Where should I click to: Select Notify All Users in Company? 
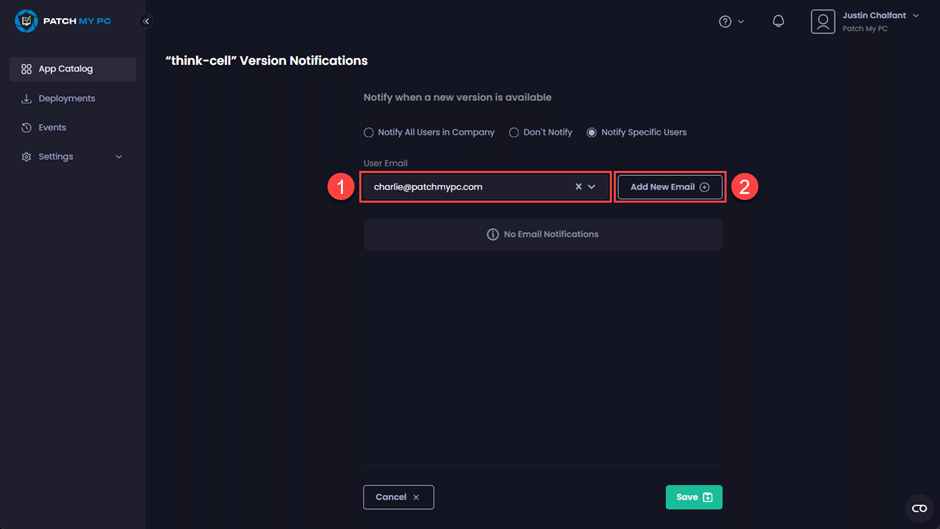pos(369,132)
